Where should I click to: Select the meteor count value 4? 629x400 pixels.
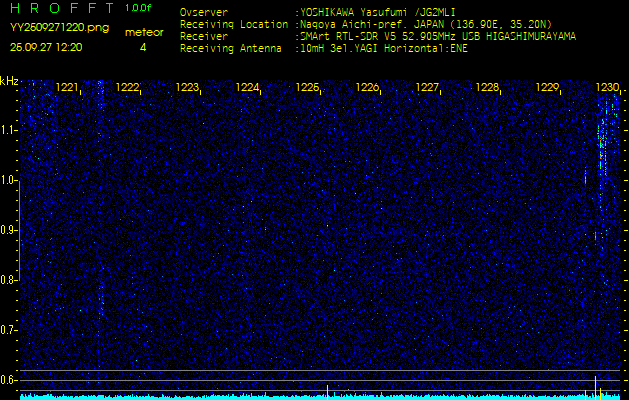[x=143, y=47]
